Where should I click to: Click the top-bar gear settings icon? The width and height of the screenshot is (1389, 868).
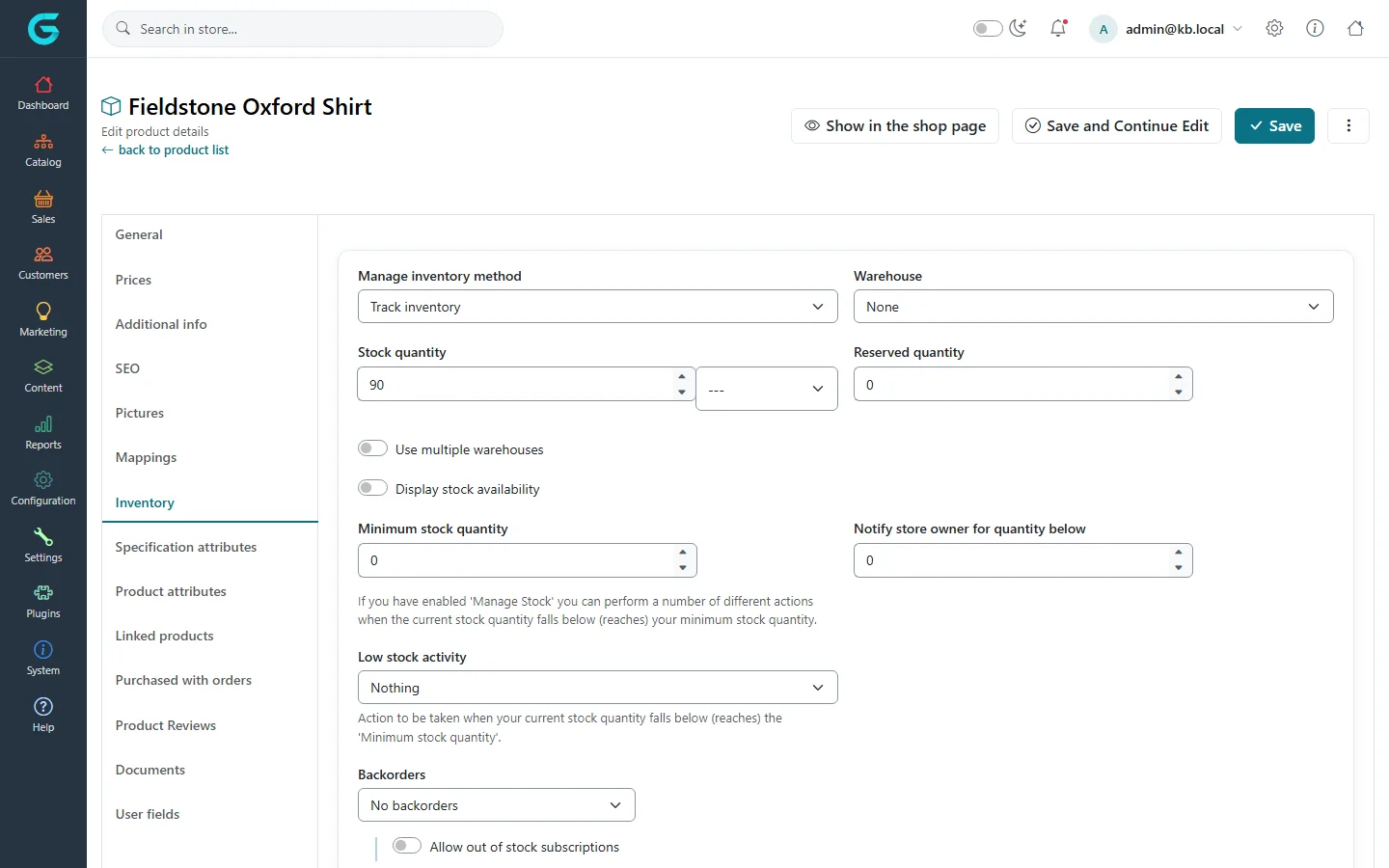point(1274,28)
